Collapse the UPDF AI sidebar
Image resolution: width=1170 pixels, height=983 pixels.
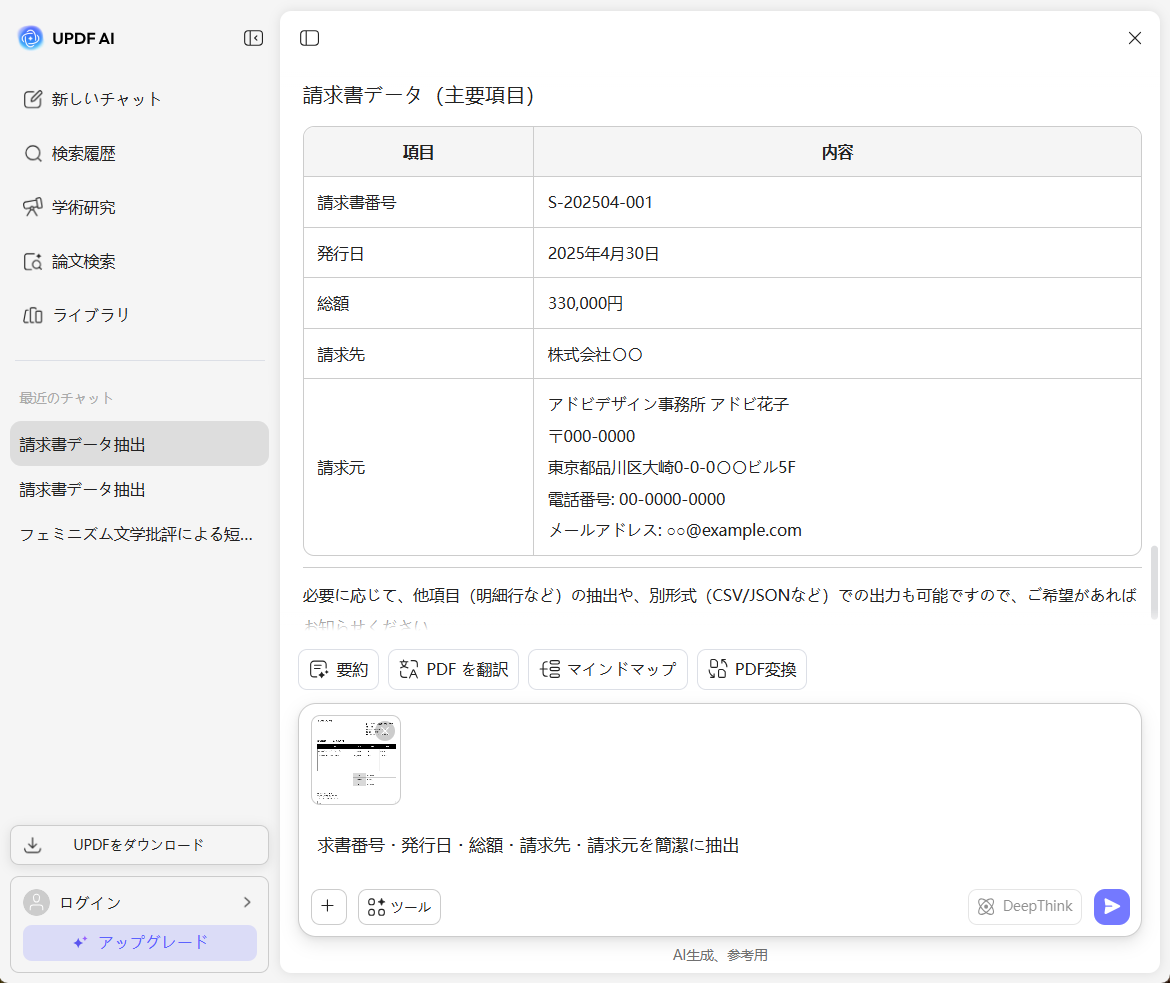[253, 38]
